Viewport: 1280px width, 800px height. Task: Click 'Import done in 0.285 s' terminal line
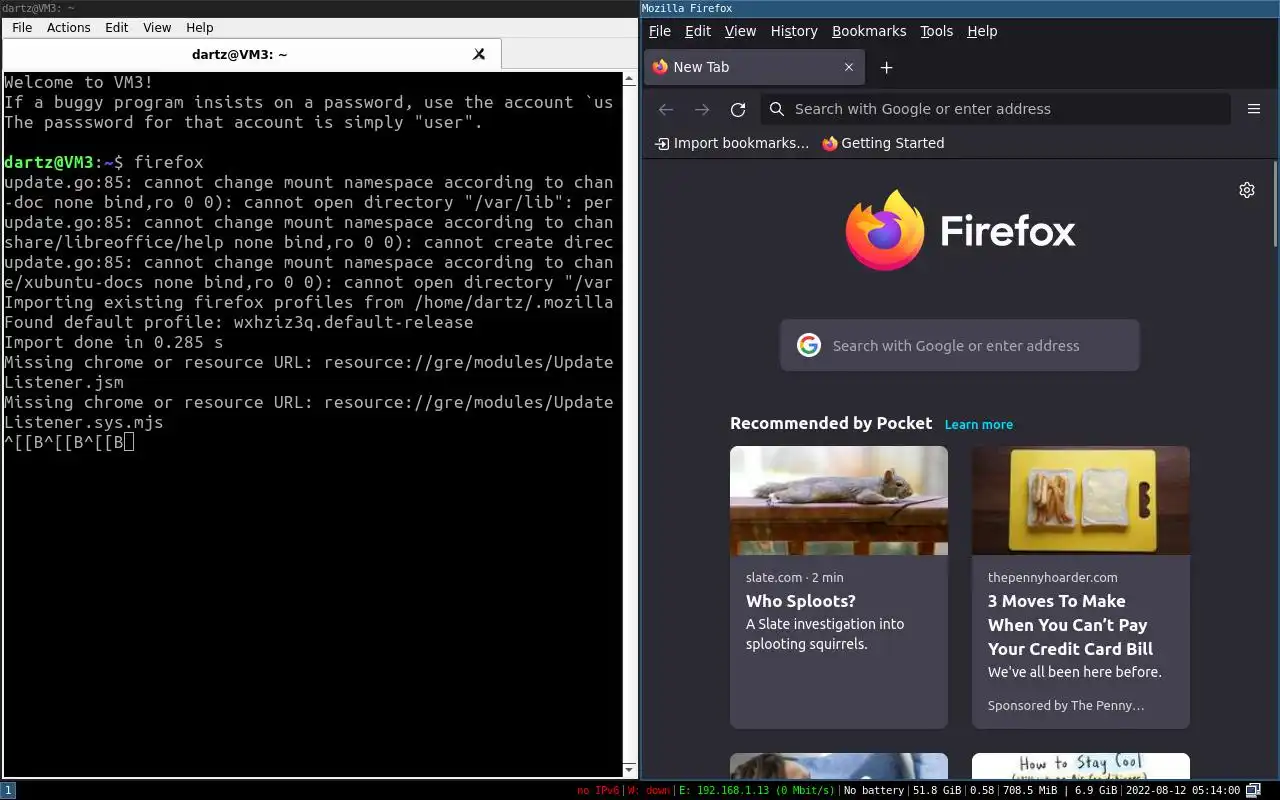[x=114, y=342]
